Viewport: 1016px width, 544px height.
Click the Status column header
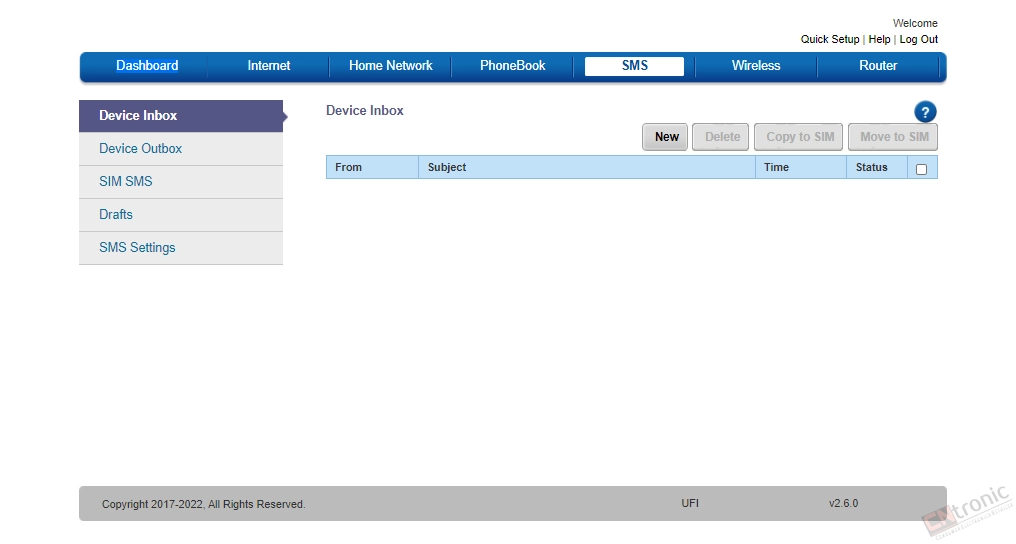(x=877, y=167)
